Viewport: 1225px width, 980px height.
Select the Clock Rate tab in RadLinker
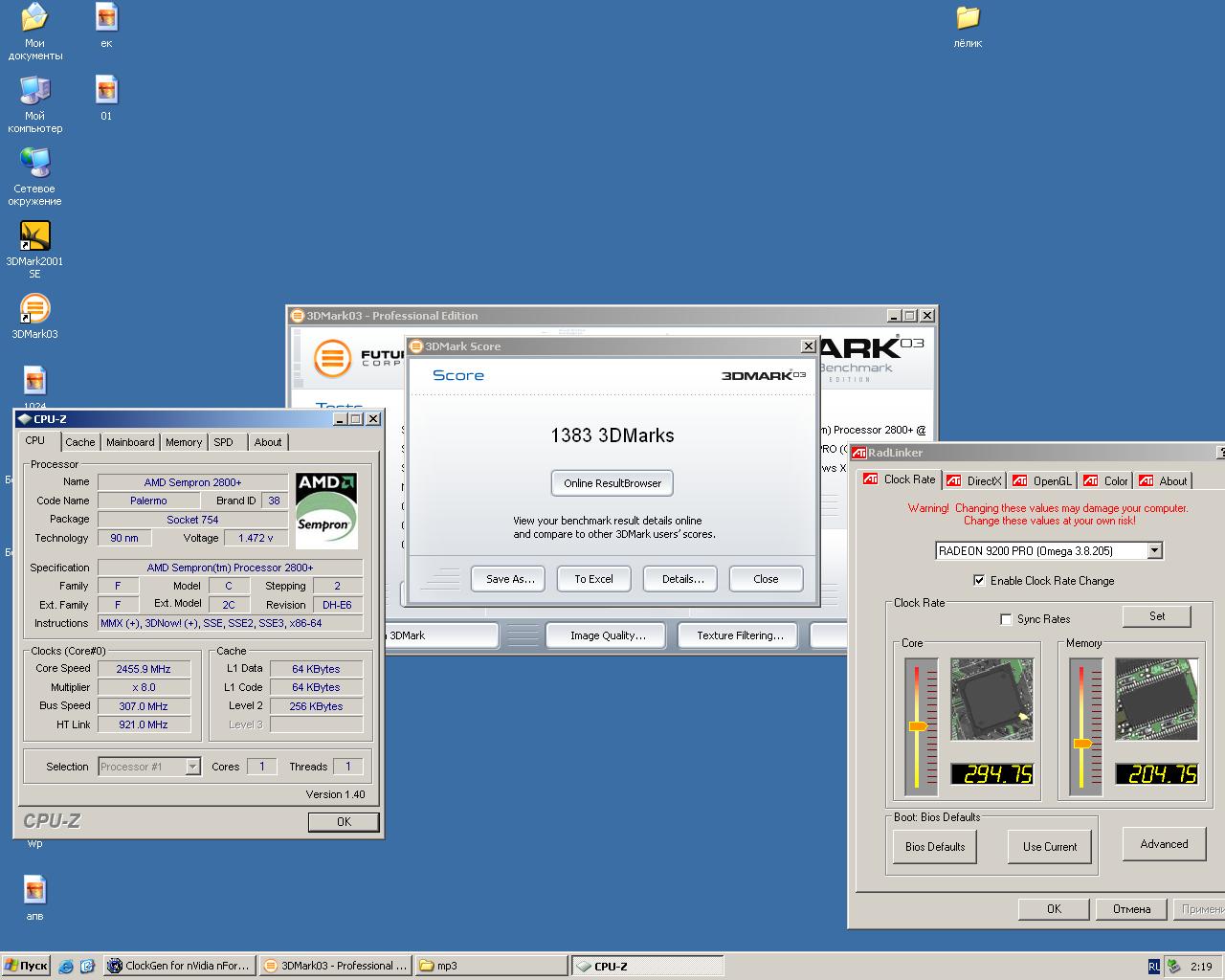[x=900, y=479]
